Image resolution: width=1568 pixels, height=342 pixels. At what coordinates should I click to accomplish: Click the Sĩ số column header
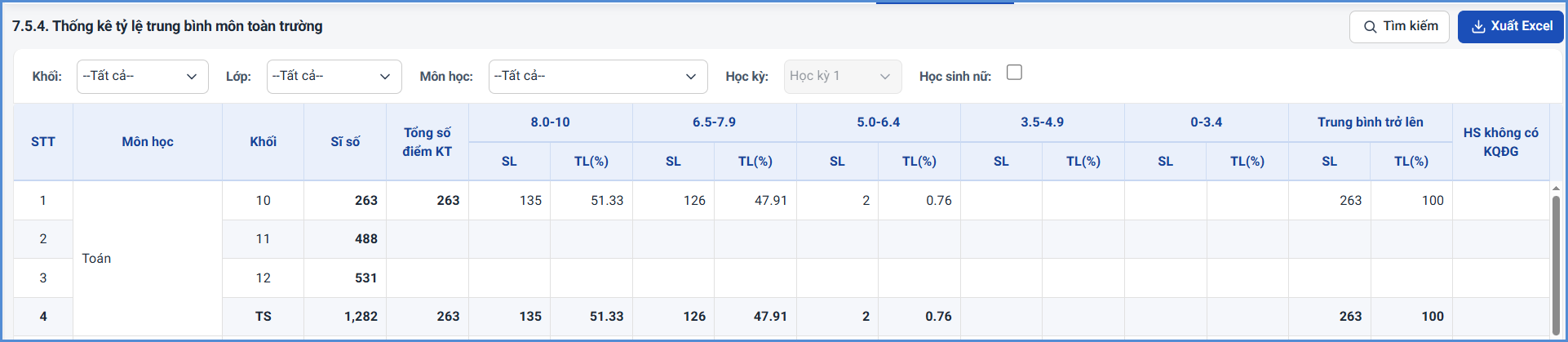pyautogui.click(x=345, y=142)
